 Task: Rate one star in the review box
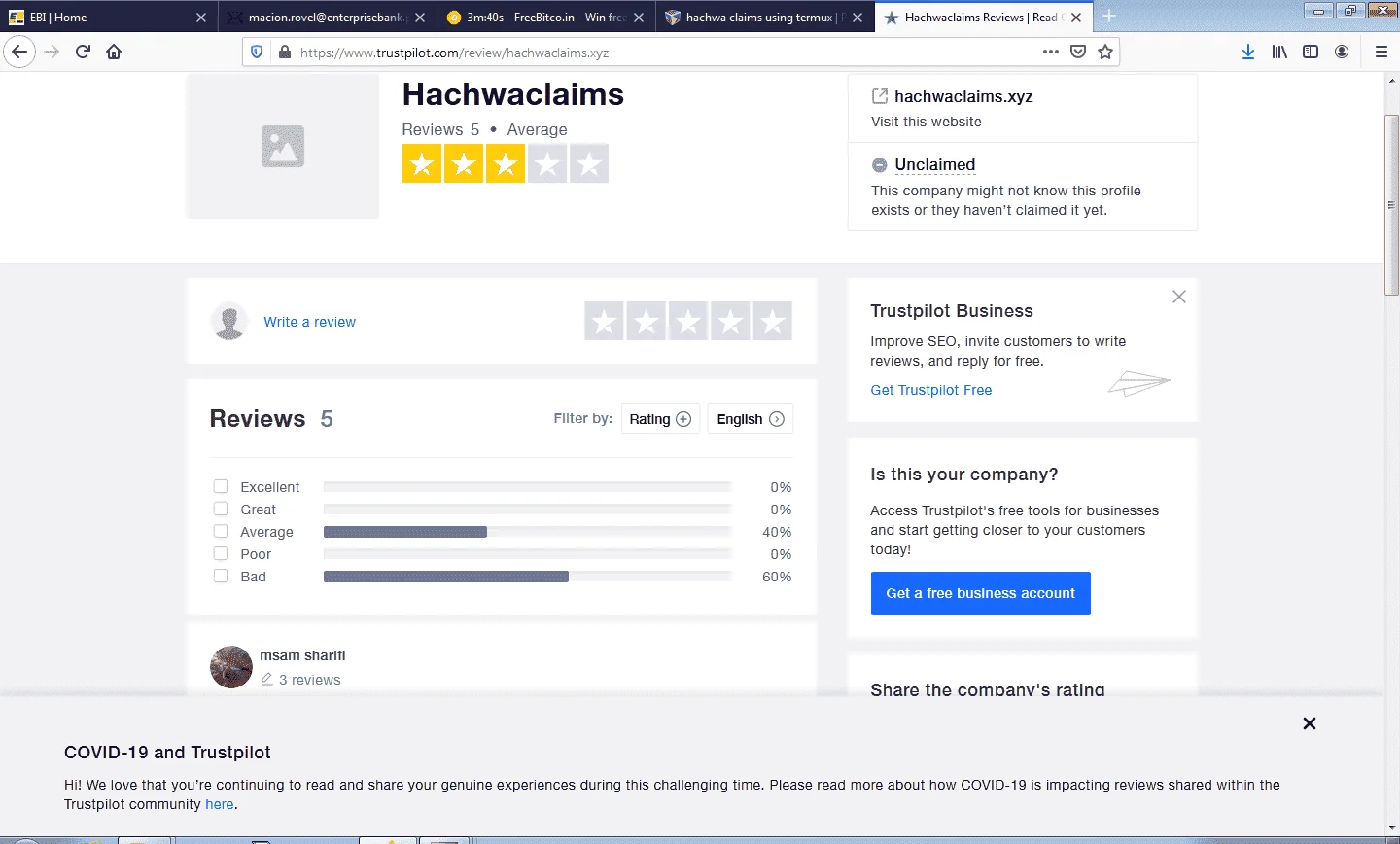tap(605, 321)
